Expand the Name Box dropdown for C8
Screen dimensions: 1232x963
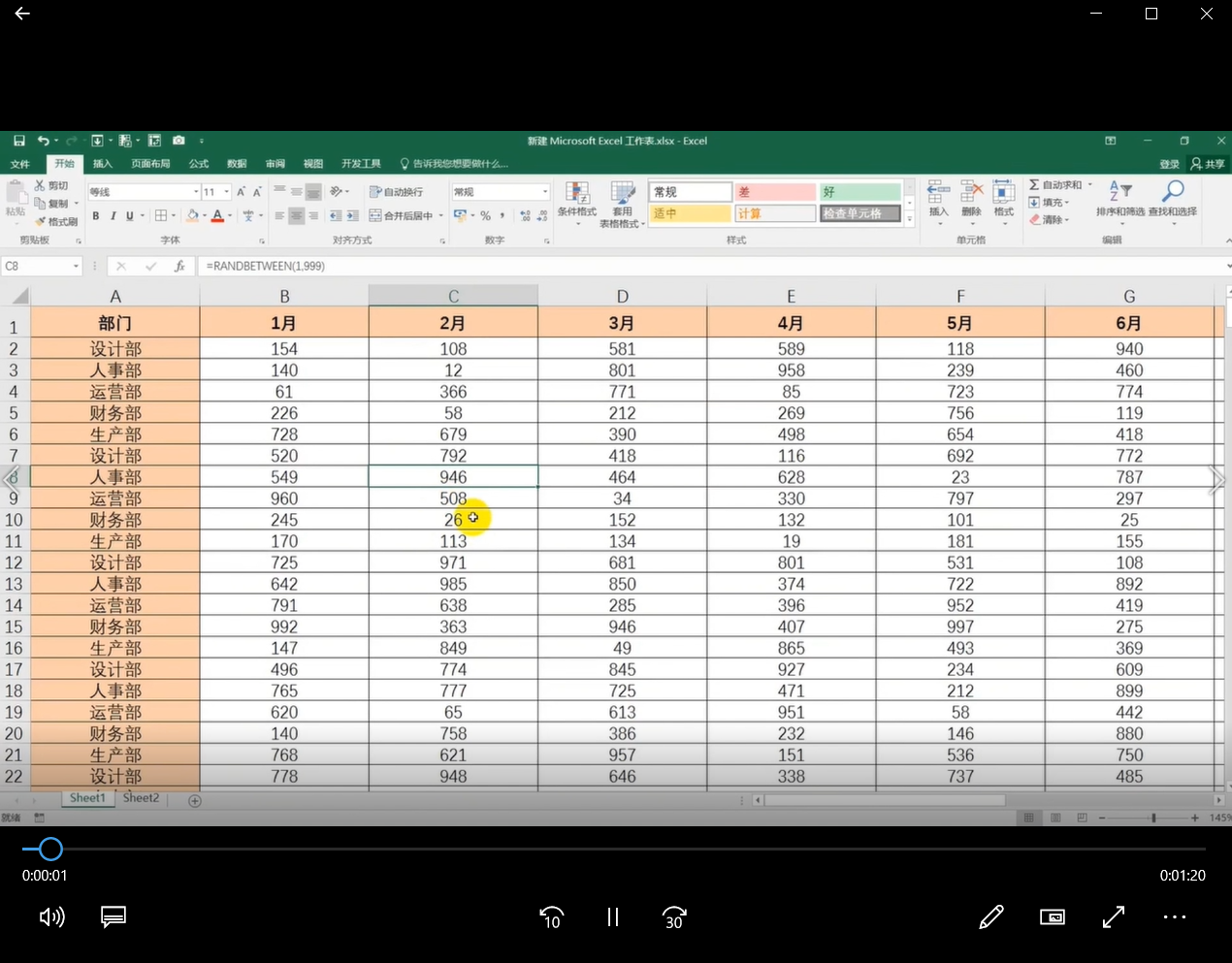pos(76,266)
